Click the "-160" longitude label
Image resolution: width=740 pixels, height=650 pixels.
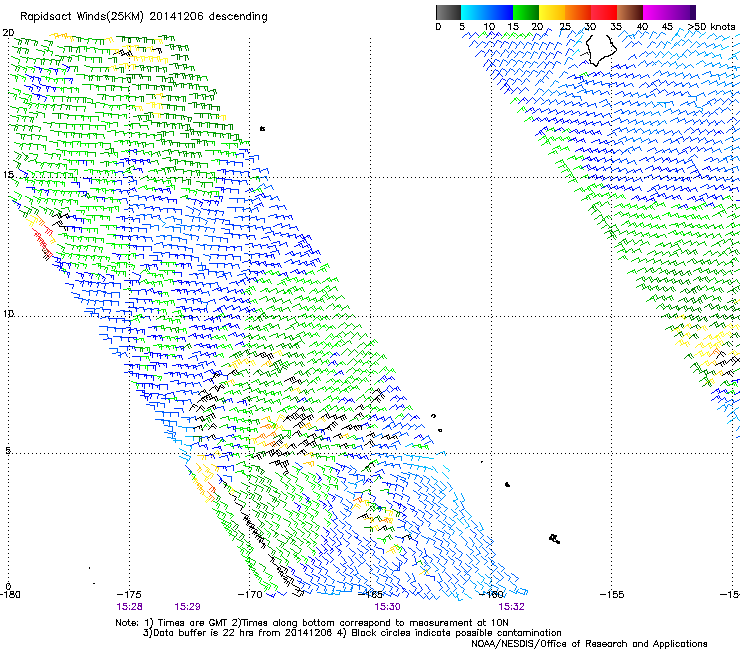(492, 595)
